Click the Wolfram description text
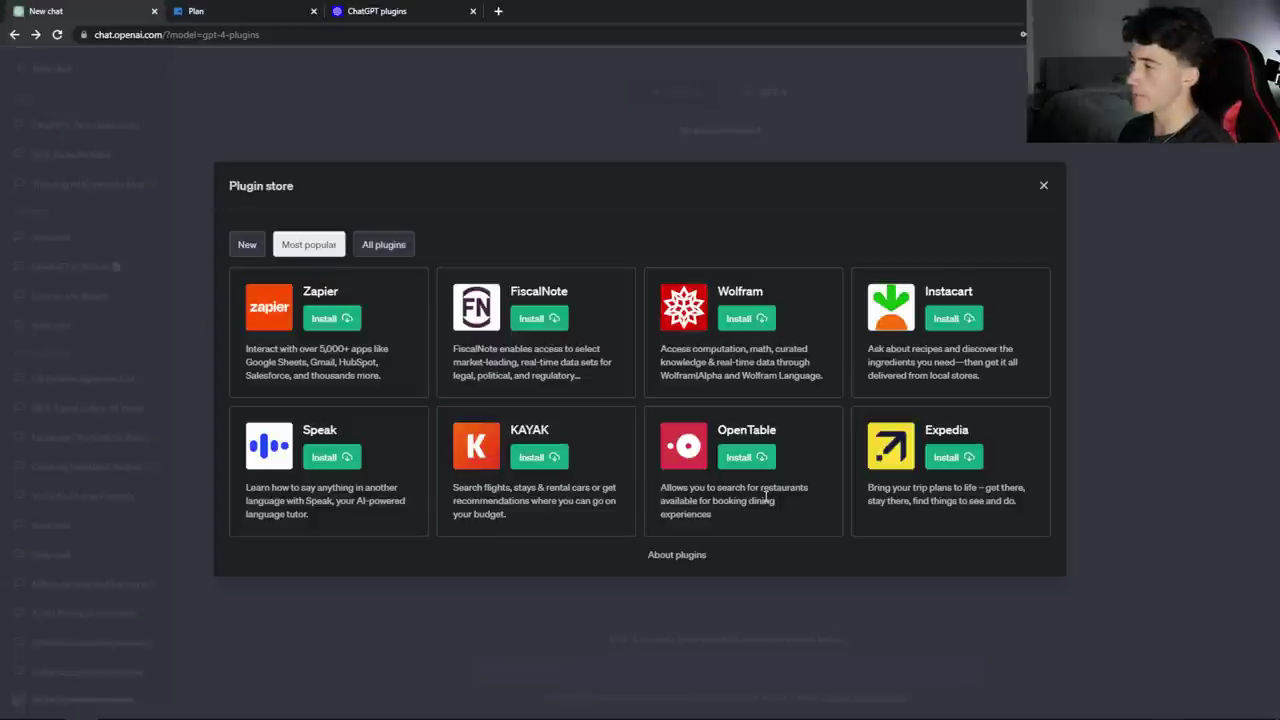 tap(741, 362)
